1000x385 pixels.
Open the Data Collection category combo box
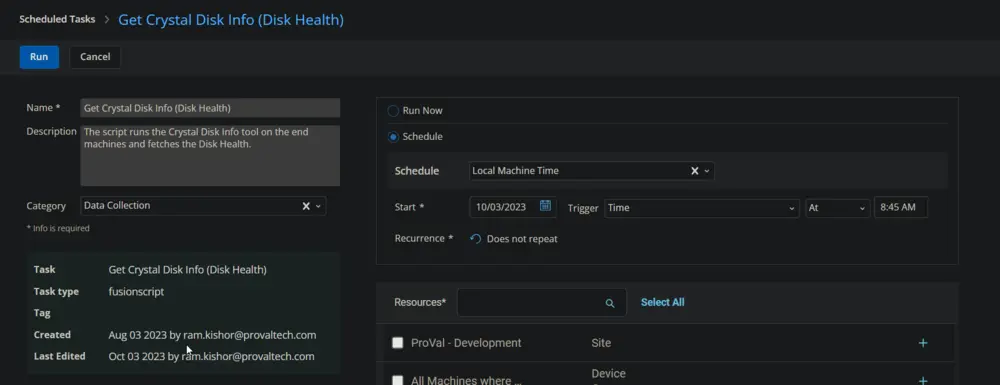coord(203,206)
